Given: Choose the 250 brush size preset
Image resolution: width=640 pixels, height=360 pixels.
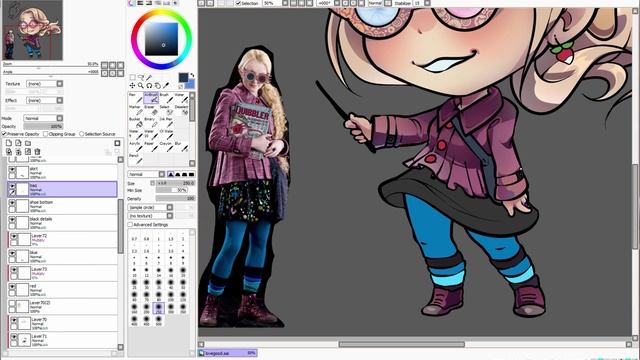Looking at the screenshot, I should [159, 308].
